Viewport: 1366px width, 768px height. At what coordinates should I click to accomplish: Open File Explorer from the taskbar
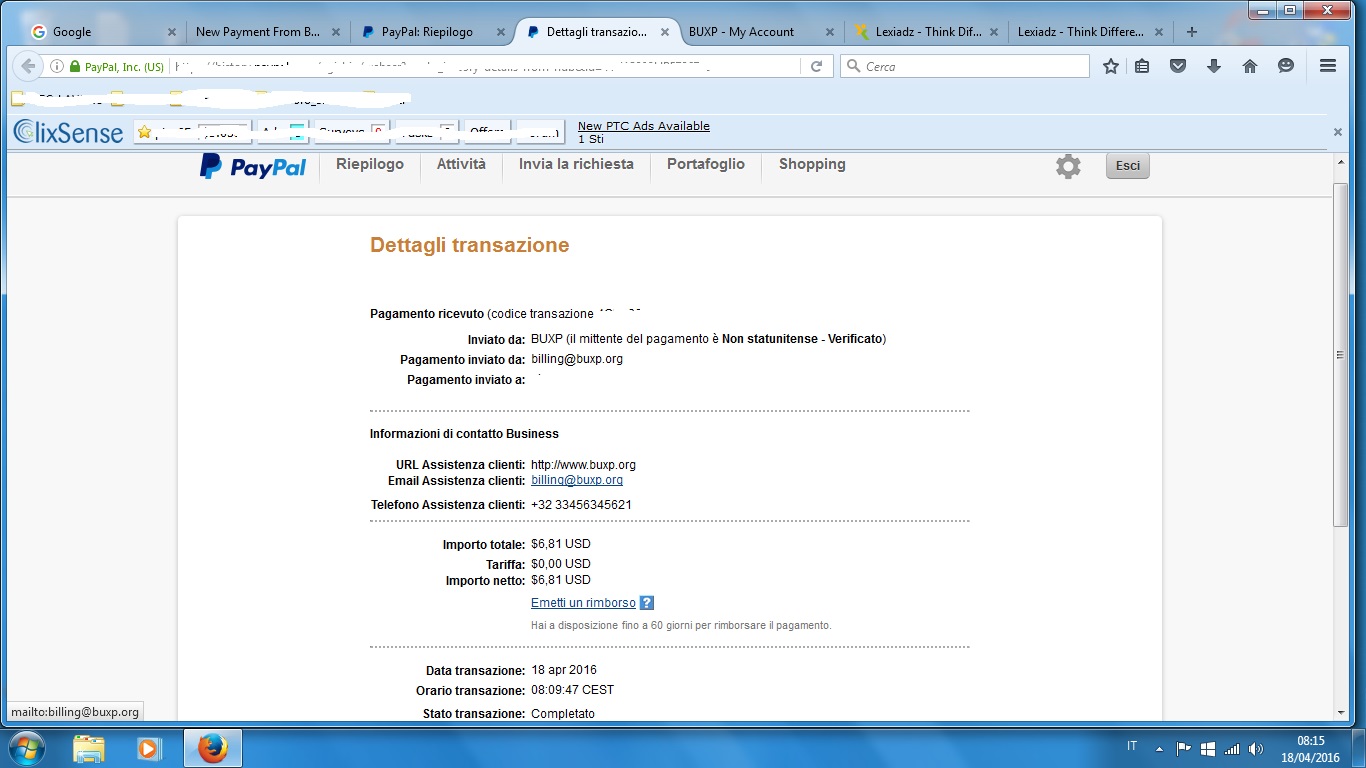pos(89,748)
